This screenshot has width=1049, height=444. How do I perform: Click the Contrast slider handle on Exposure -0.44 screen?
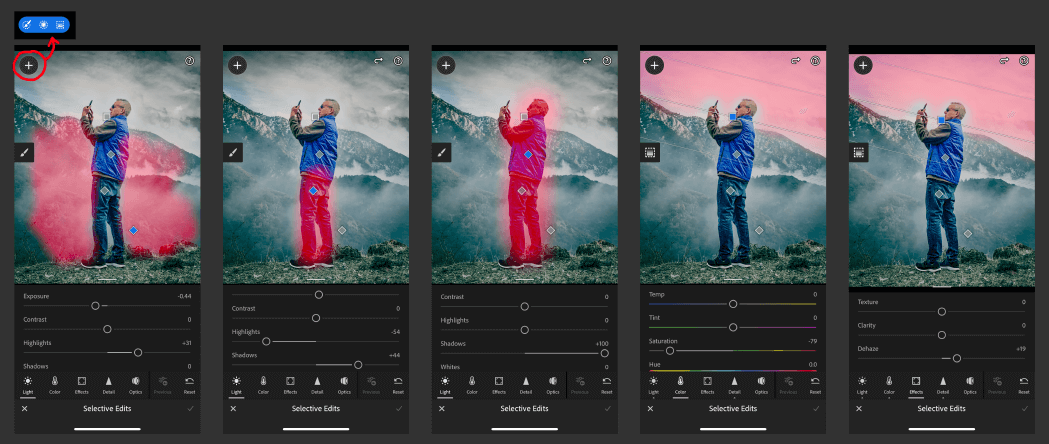(x=107, y=329)
